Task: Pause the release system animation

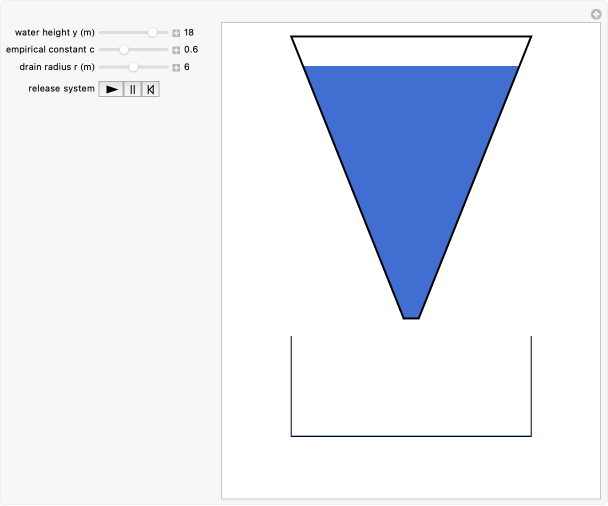Action: click(131, 89)
